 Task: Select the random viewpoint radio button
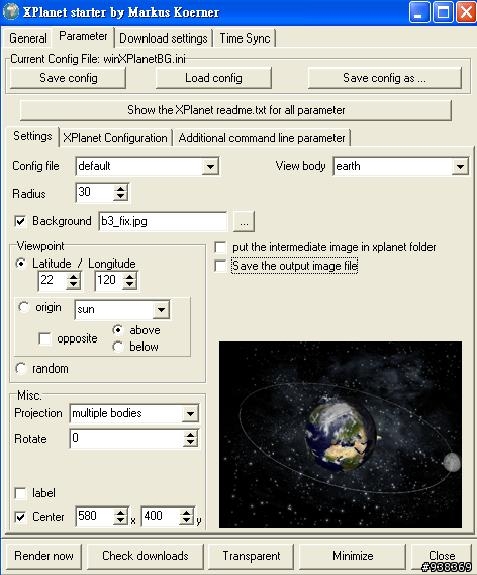point(21,368)
